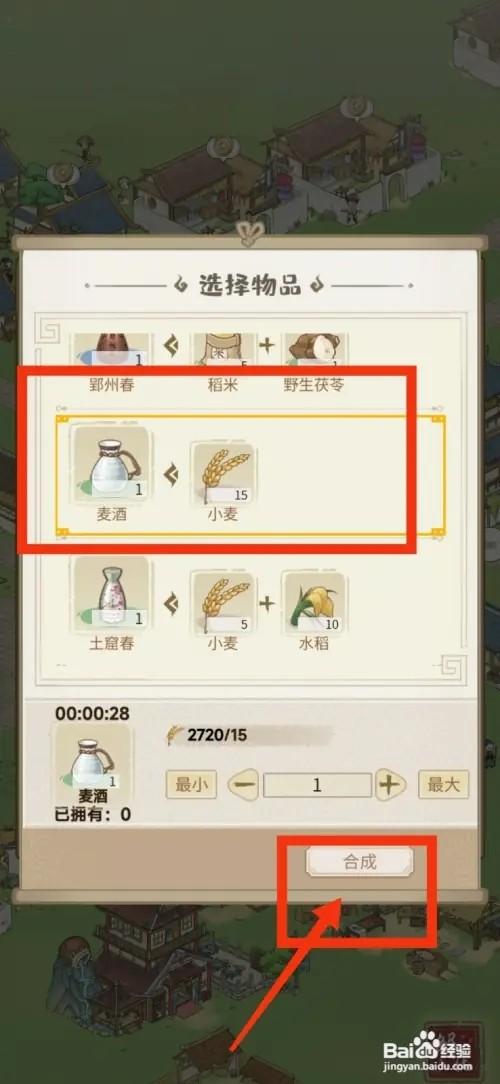Select the 土窟春 bottle icon
The height and width of the screenshot is (1084, 500).
111,594
